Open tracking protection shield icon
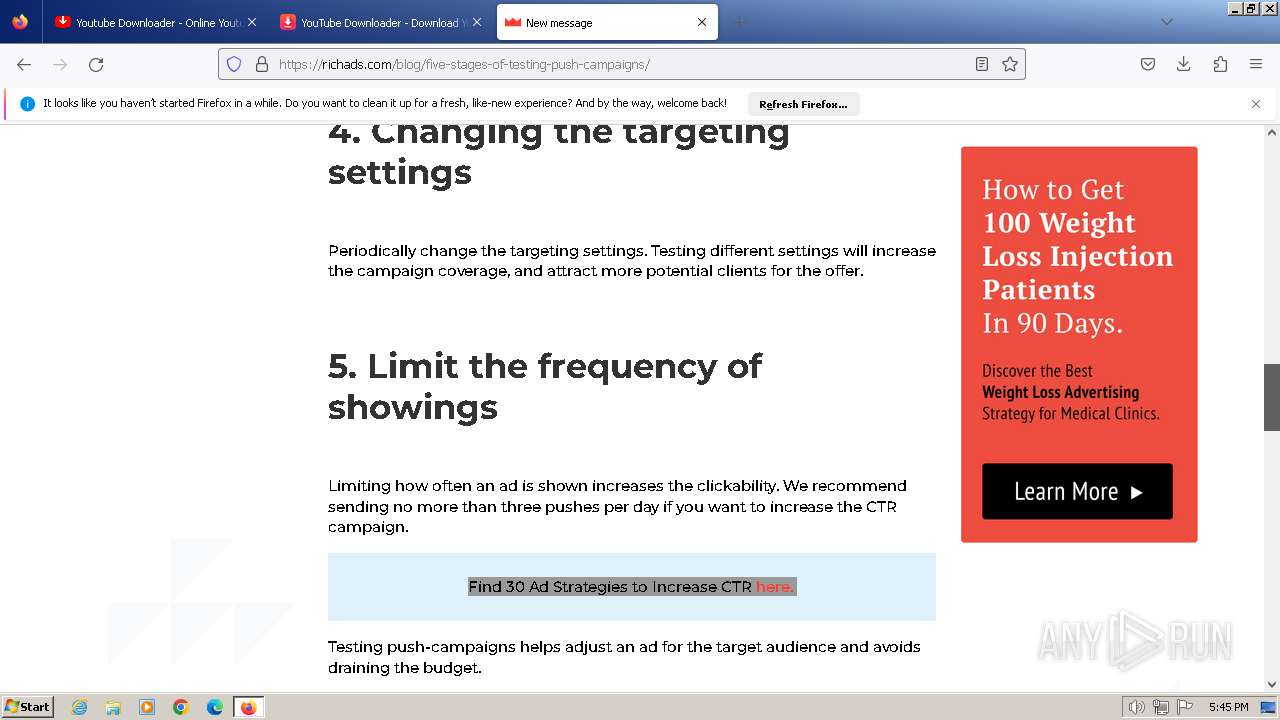Screen dimensions: 1280x720 click(234, 64)
